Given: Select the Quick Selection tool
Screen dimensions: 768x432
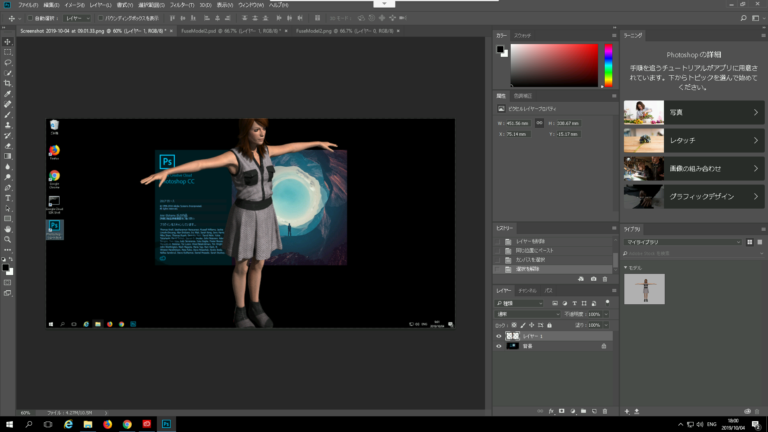Looking at the screenshot, I should pyautogui.click(x=8, y=73).
